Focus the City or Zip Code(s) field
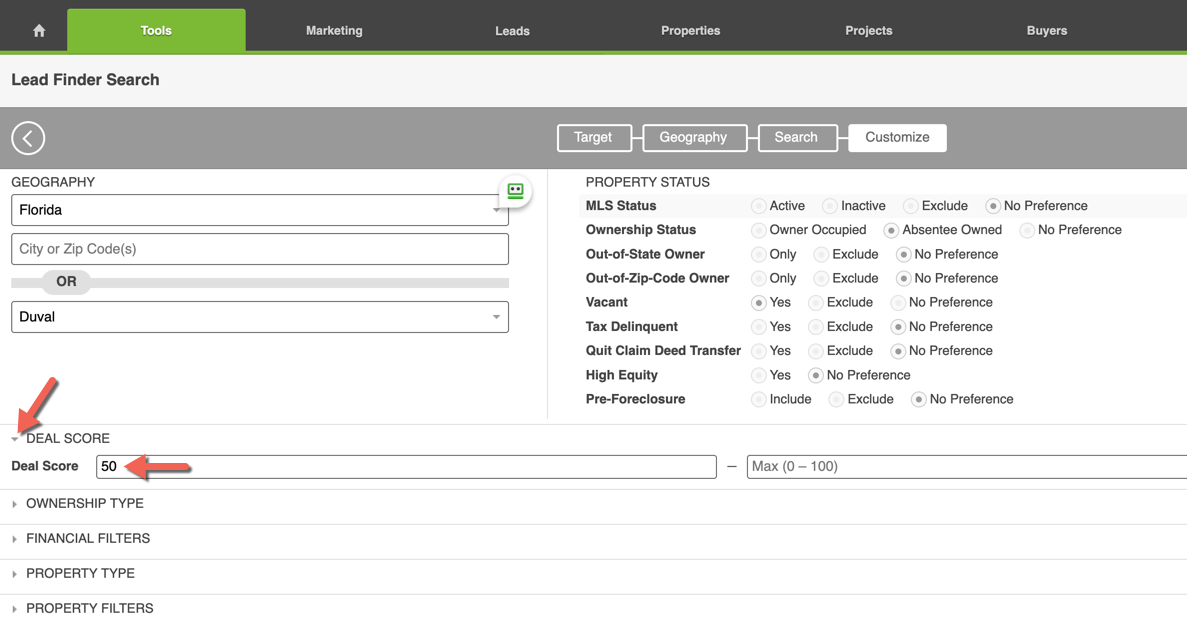The width and height of the screenshot is (1187, 631). pyautogui.click(x=260, y=249)
